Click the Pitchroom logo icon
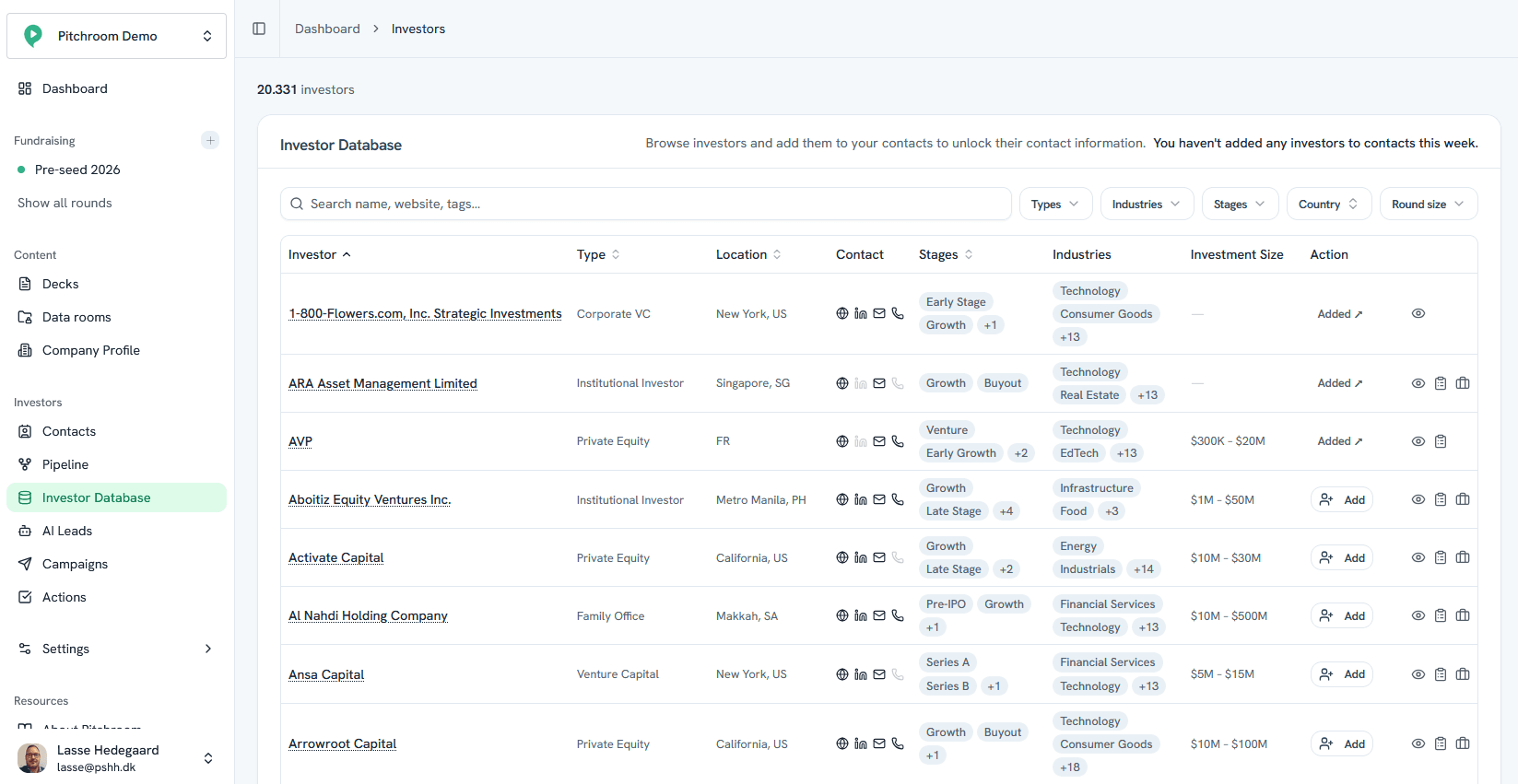Viewport: 1518px width, 784px height. point(33,36)
